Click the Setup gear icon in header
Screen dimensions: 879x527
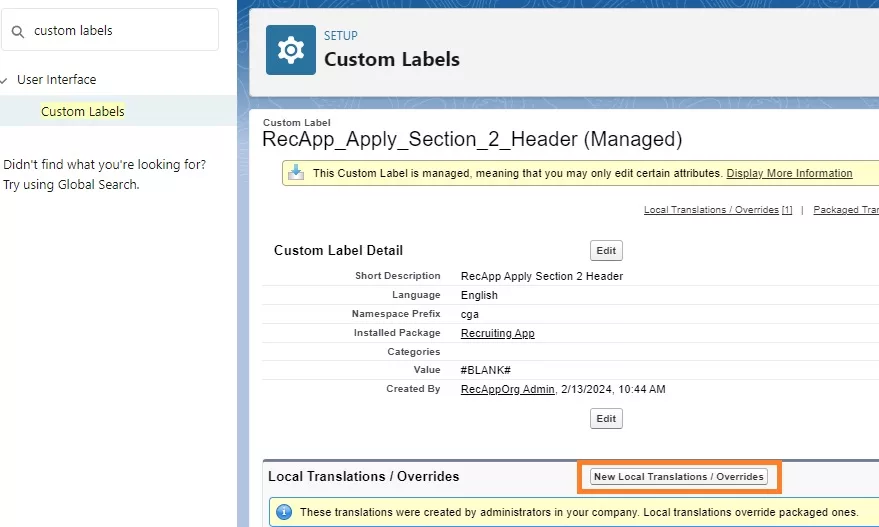[x=291, y=50]
